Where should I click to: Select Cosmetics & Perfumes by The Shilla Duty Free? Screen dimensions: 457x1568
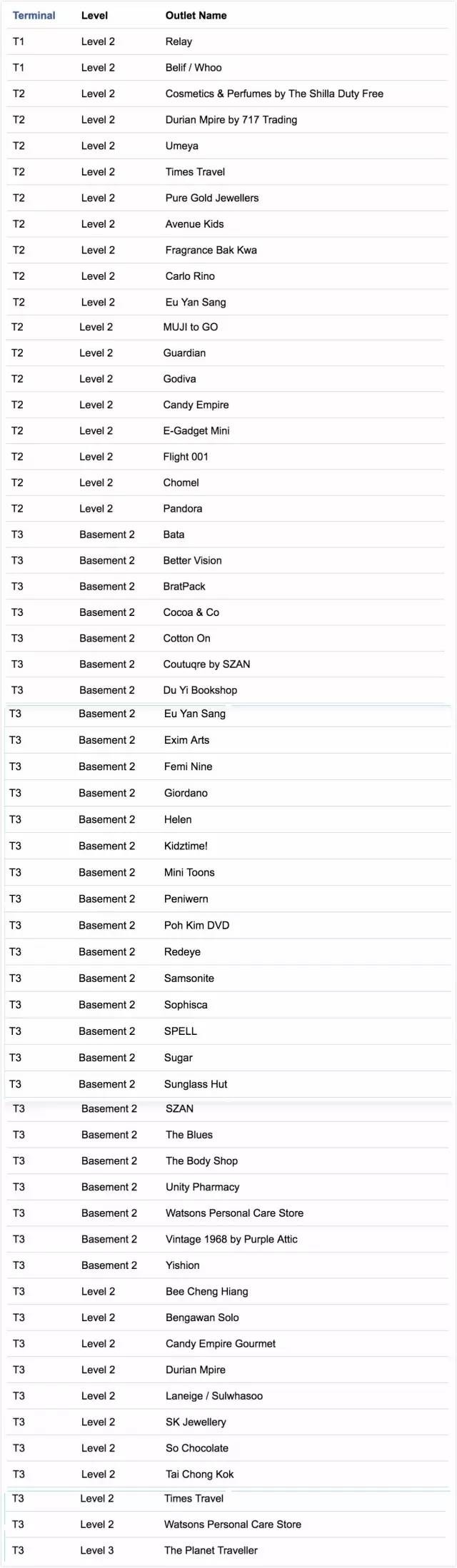point(274,93)
